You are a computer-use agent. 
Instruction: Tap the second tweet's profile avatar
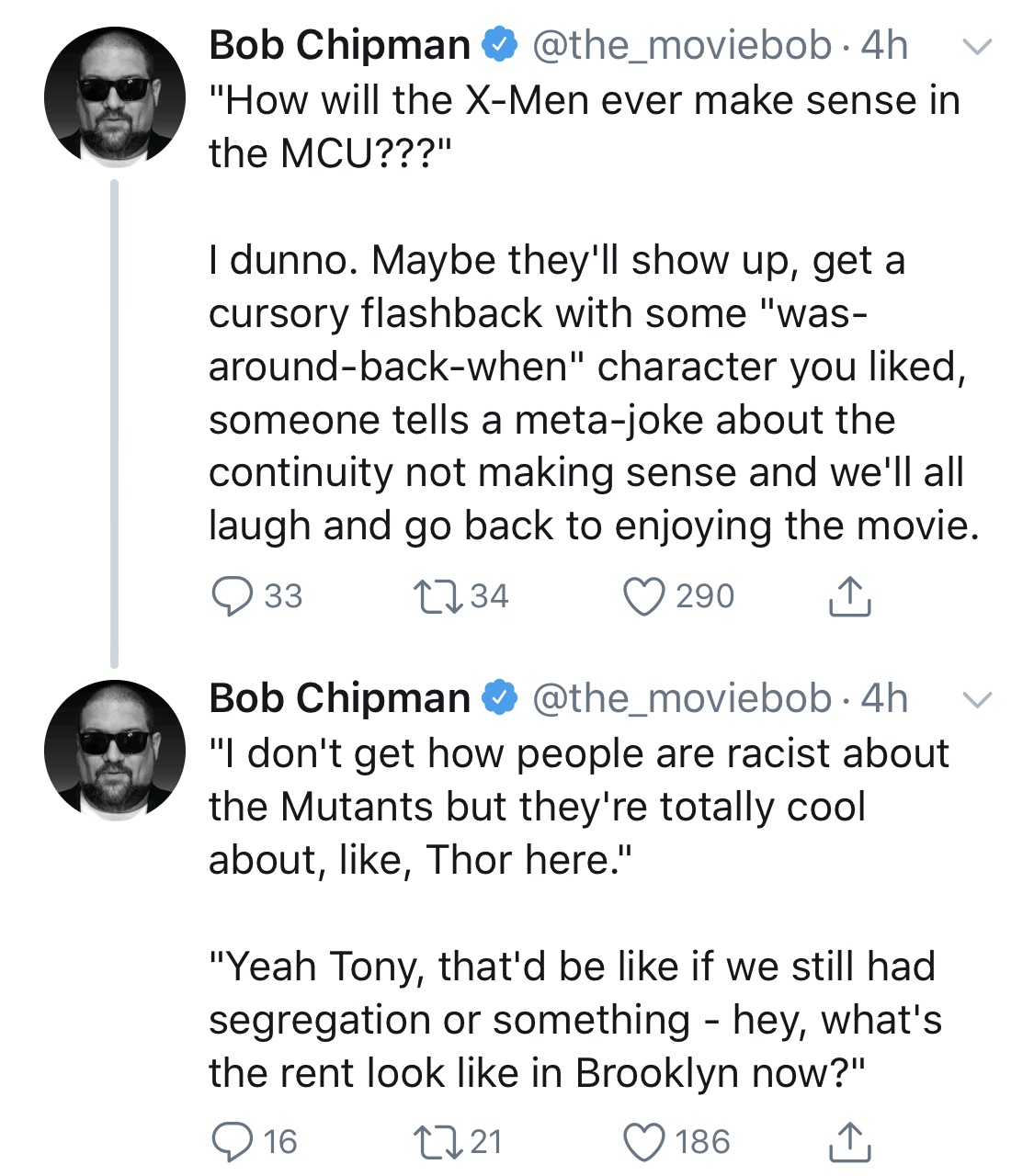pos(115,751)
